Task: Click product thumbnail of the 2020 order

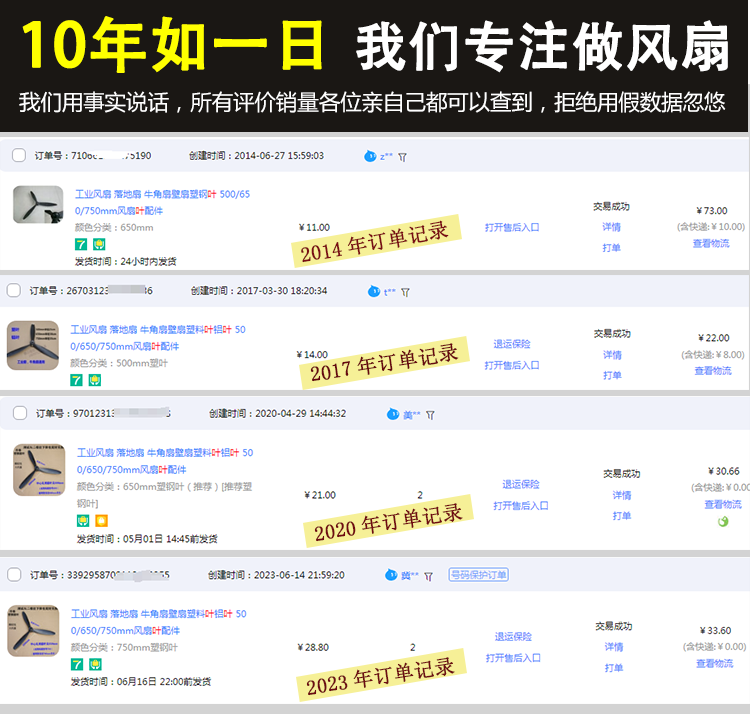Action: [39, 470]
